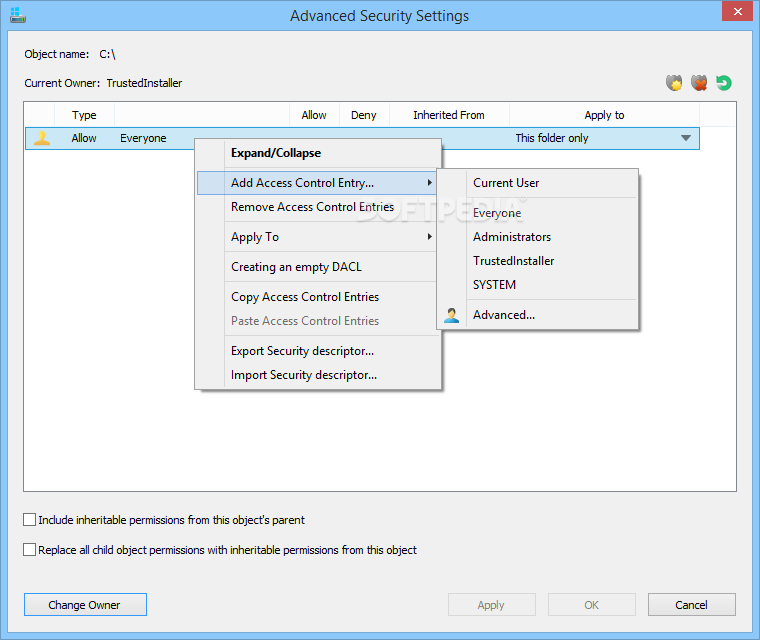The height and width of the screenshot is (640, 760).
Task: Click the TrustedInstaller current owner text
Action: click(144, 83)
